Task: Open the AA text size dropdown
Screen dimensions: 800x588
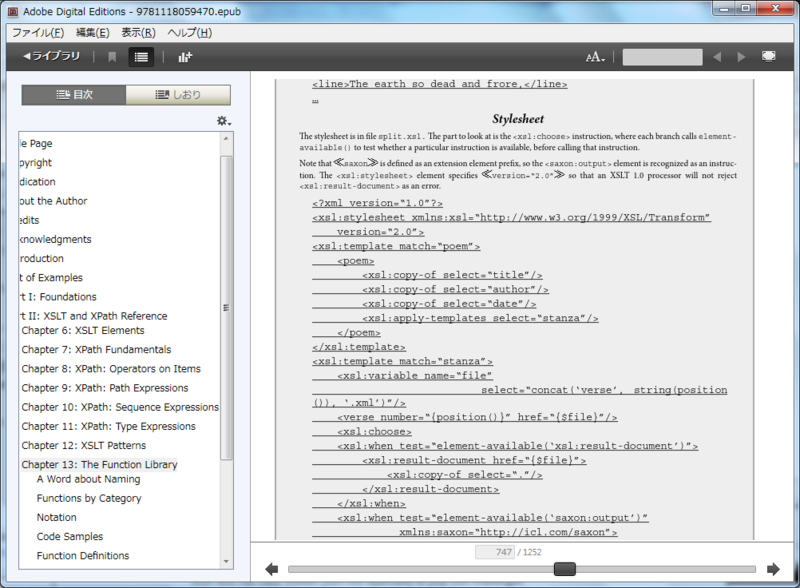Action: tap(593, 57)
